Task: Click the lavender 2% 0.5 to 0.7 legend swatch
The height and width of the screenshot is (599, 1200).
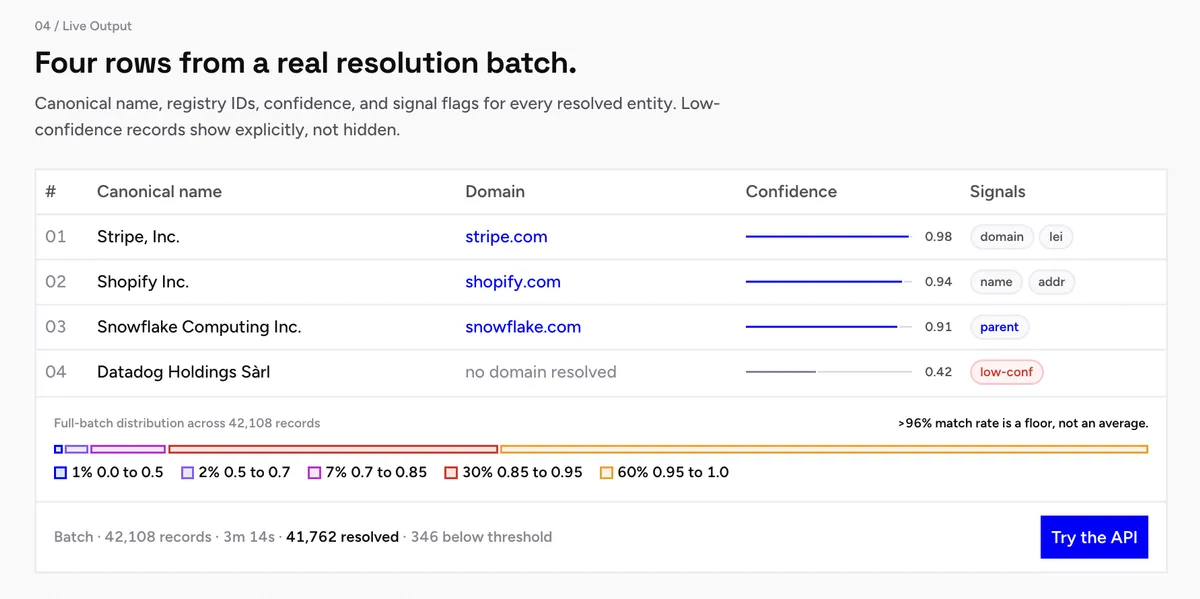Action: 187,472
